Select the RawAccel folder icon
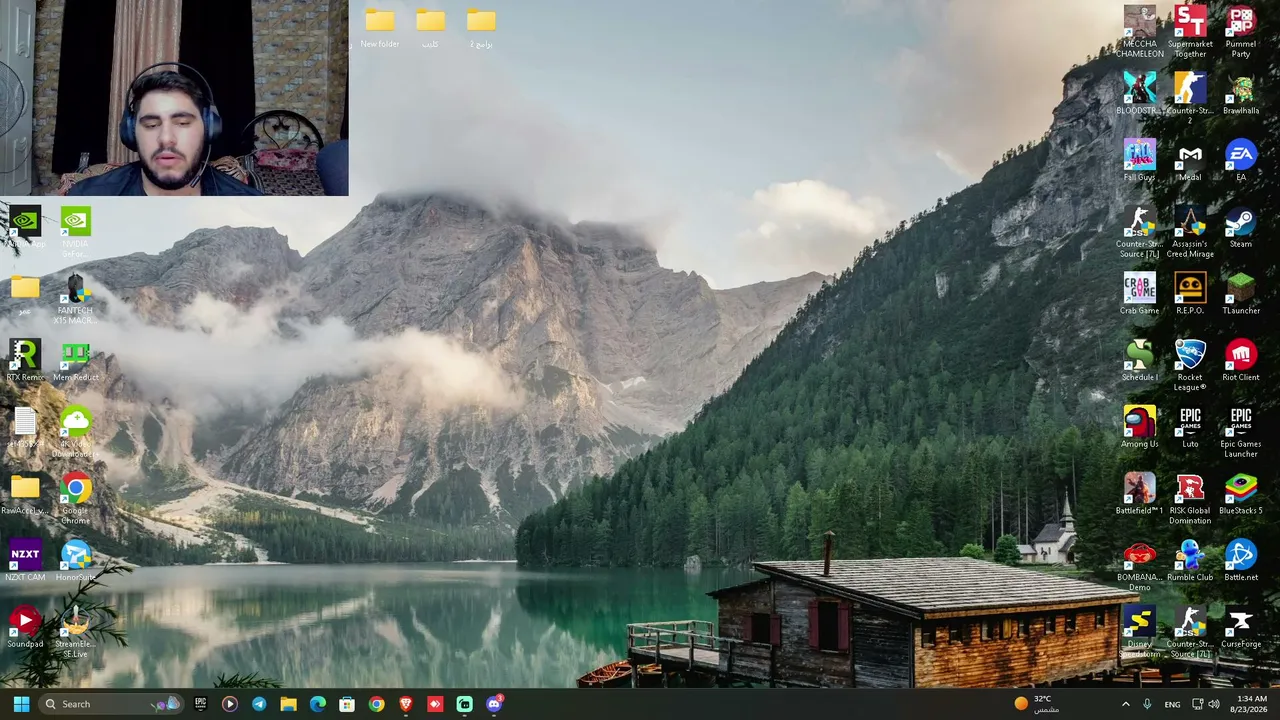The width and height of the screenshot is (1280, 720). [25, 495]
